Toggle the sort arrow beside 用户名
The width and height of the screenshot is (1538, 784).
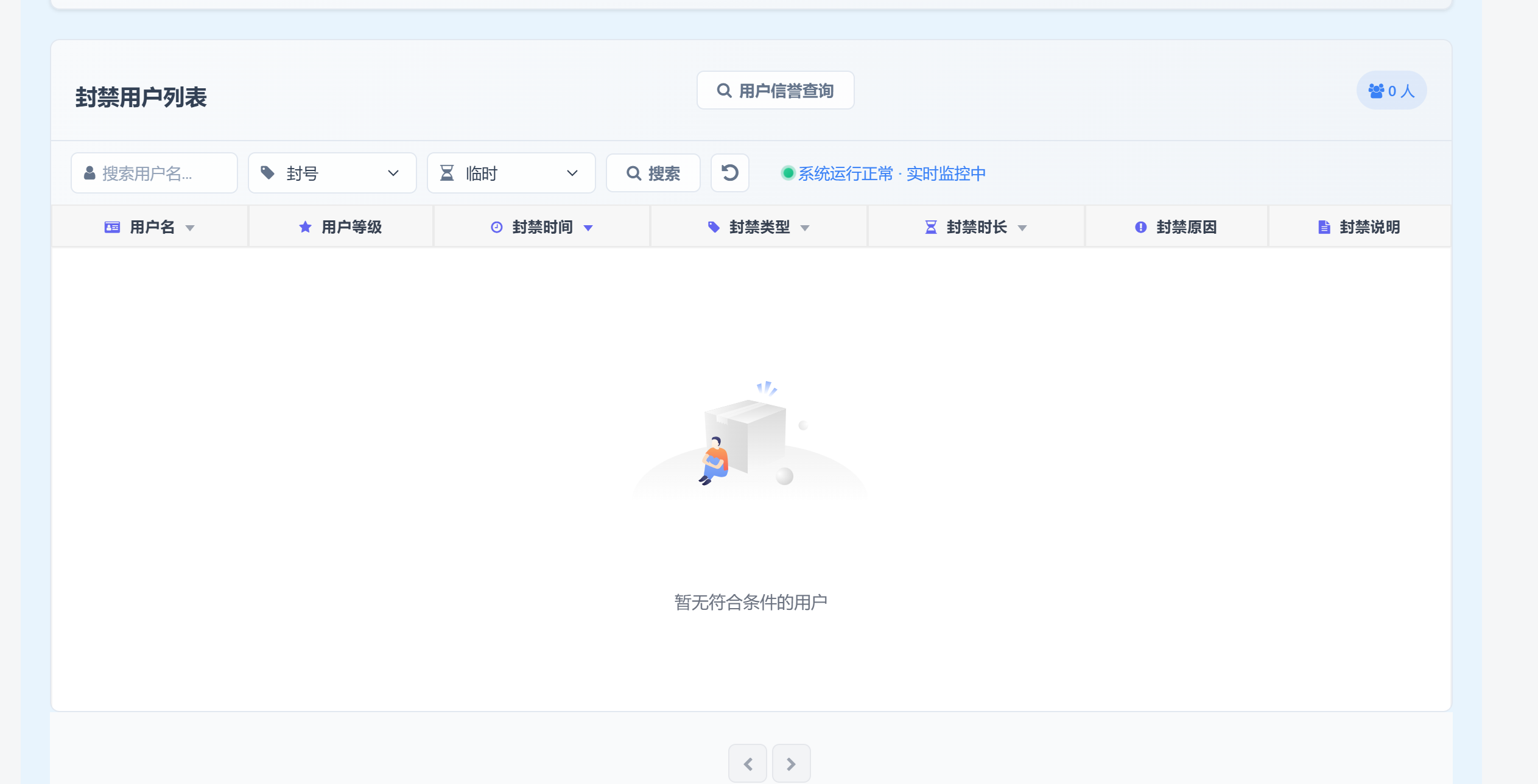coord(190,228)
